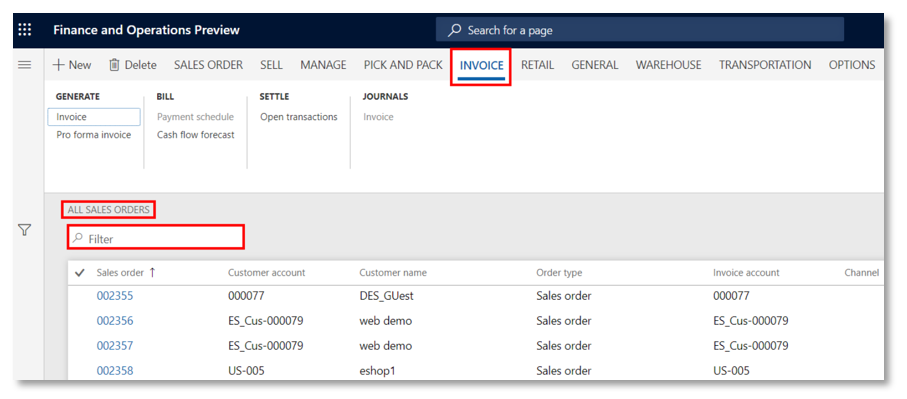Click the Delete trash can button
Viewport: 907px width, 399px height.
click(132, 65)
